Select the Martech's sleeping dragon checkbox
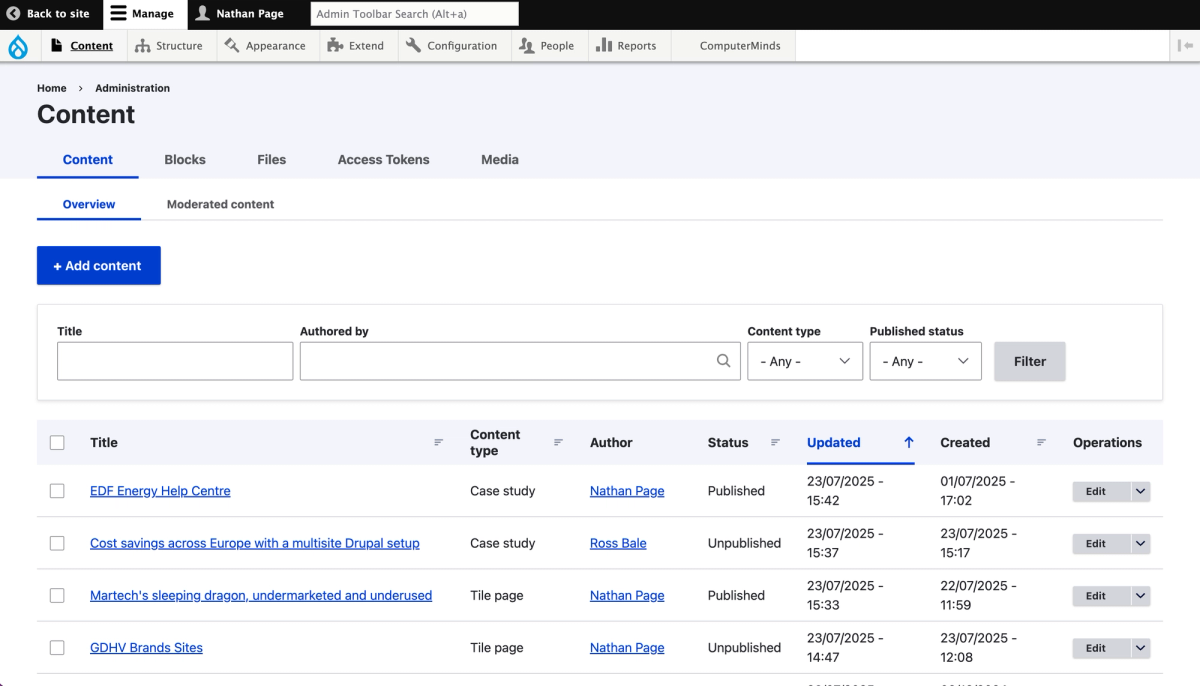The width and height of the screenshot is (1200, 686). click(x=57, y=595)
